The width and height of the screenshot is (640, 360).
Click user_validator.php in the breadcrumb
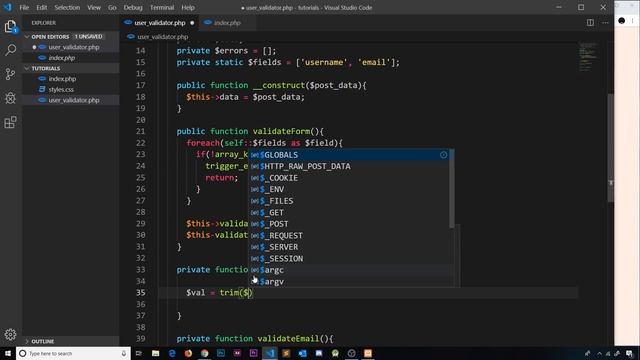pyautogui.click(x=162, y=37)
